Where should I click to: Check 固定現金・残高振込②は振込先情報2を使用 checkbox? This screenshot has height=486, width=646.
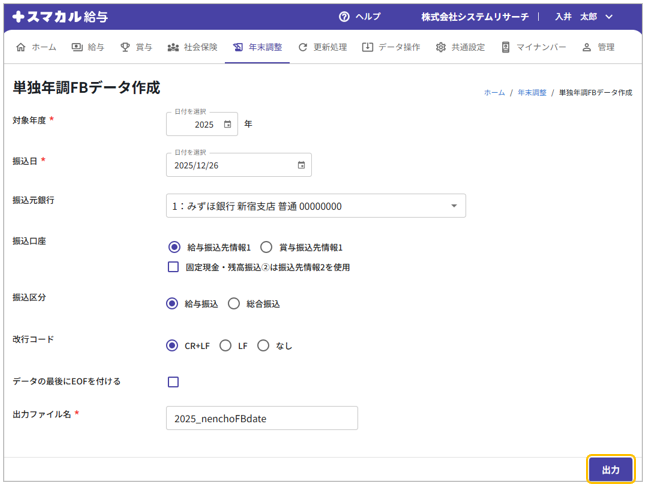(x=173, y=267)
